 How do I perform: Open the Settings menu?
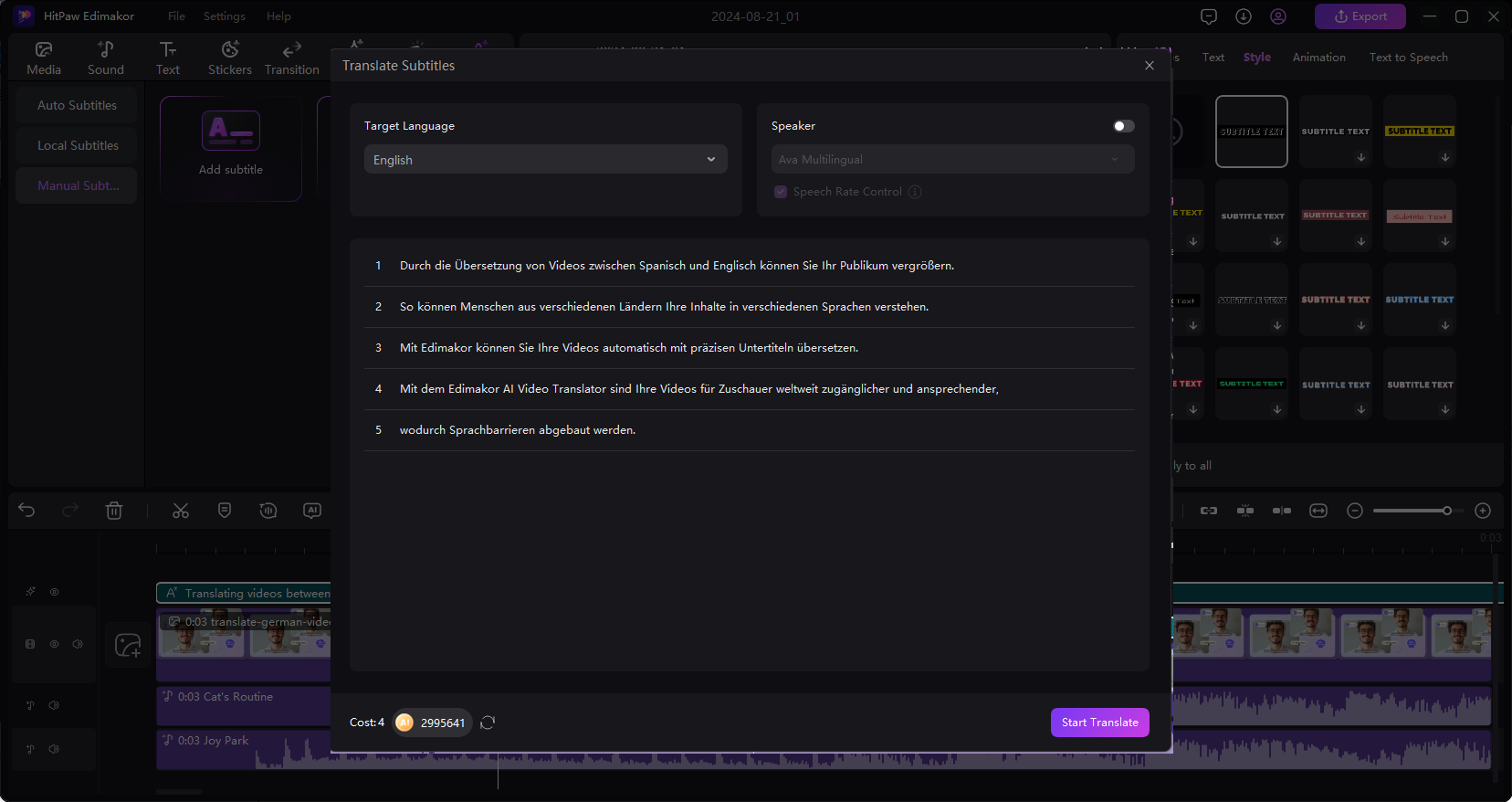tap(225, 16)
